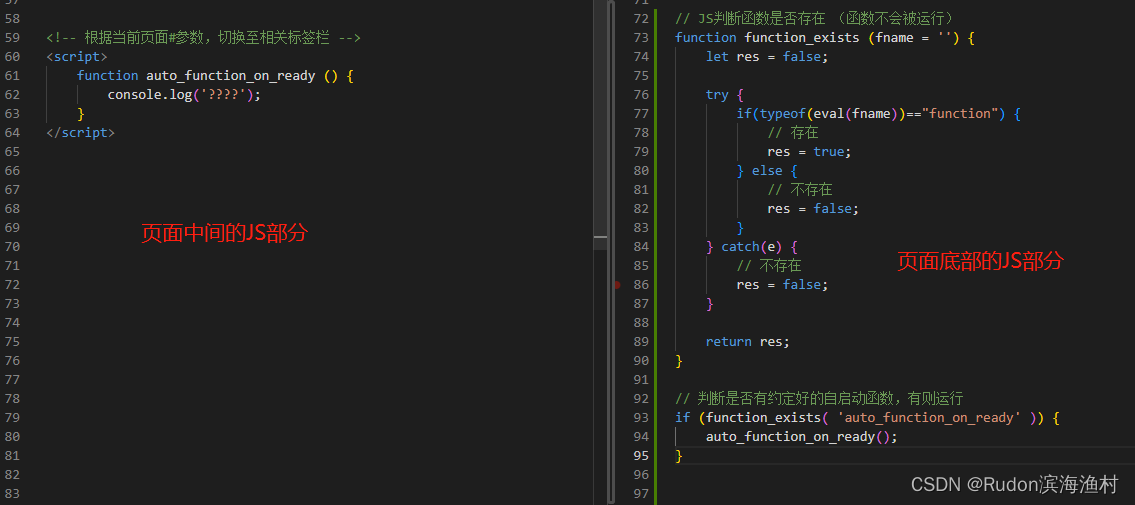Click the "function" string on line 77
1135x505 pixels.
click(960, 114)
